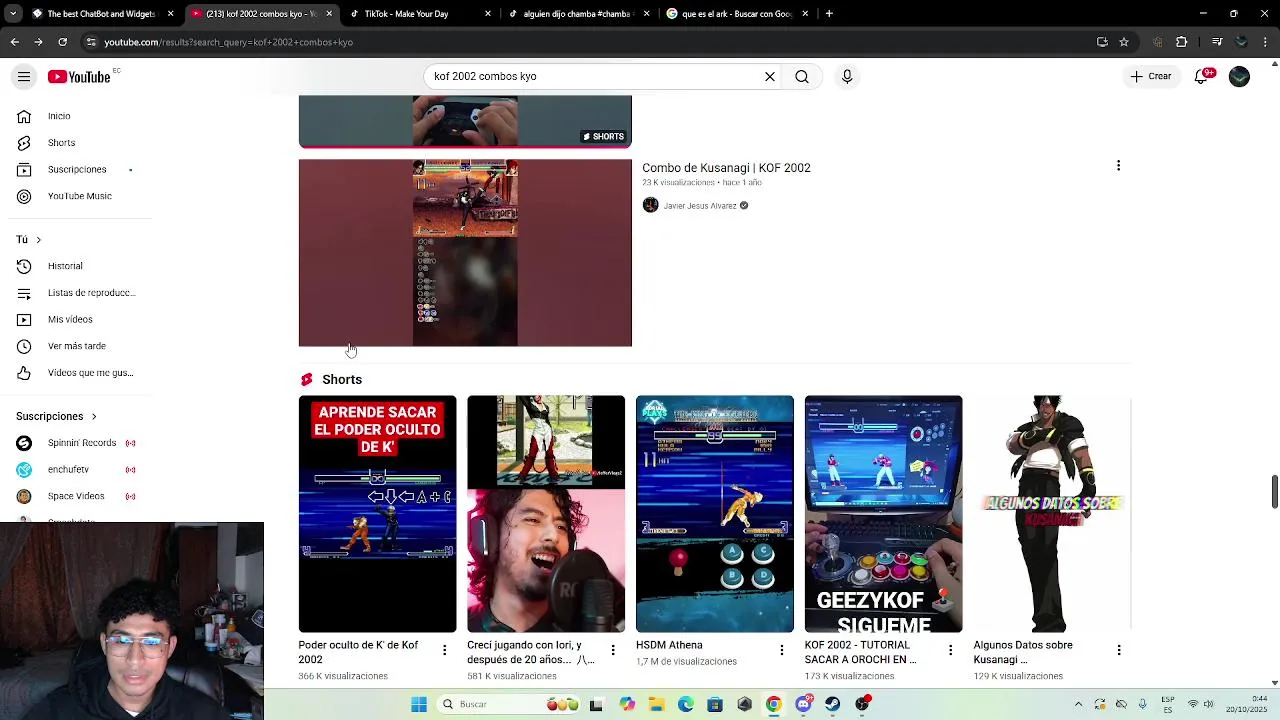1280x720 pixels.
Task: Open title Combo de Kusanagi | KOF 2002
Action: (726, 168)
